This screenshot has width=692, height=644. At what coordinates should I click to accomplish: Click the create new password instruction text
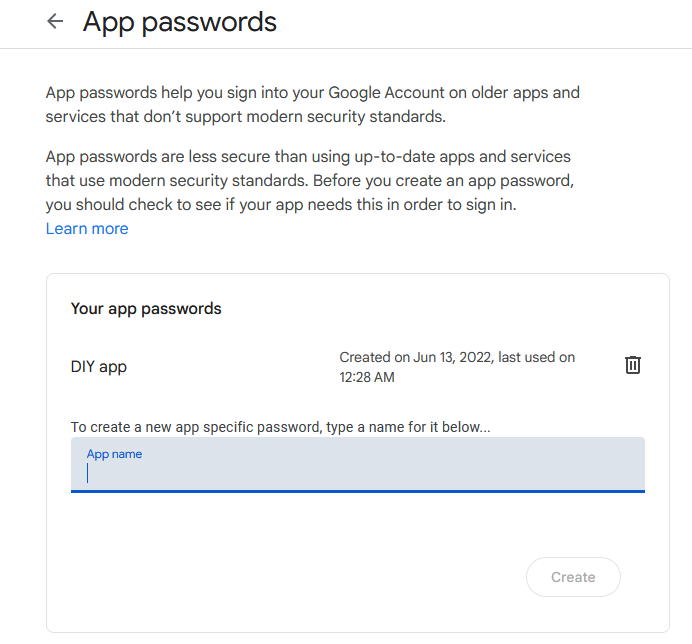click(x=280, y=427)
